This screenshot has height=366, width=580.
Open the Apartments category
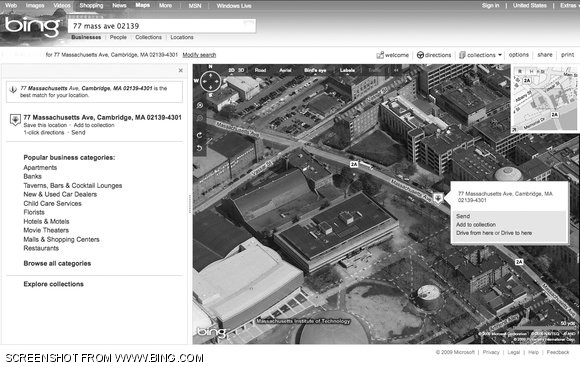pos(40,168)
